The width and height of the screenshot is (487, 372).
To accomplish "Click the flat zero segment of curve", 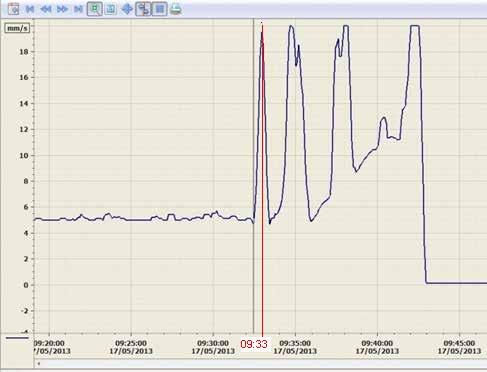I will [x=456, y=283].
